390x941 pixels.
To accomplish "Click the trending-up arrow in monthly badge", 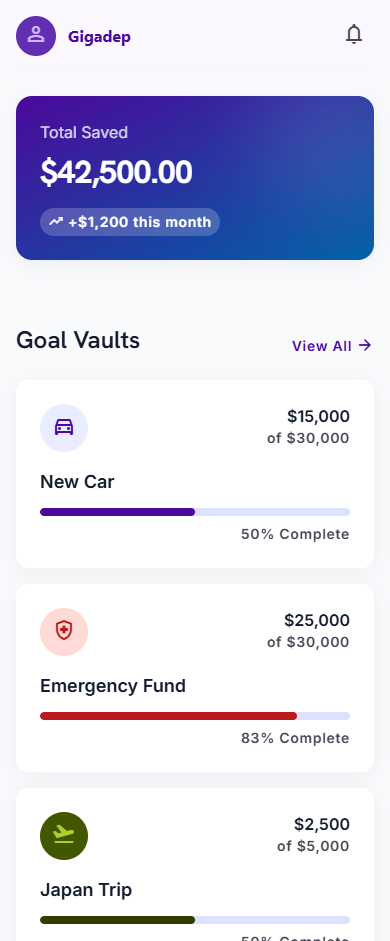I will pyautogui.click(x=56, y=222).
